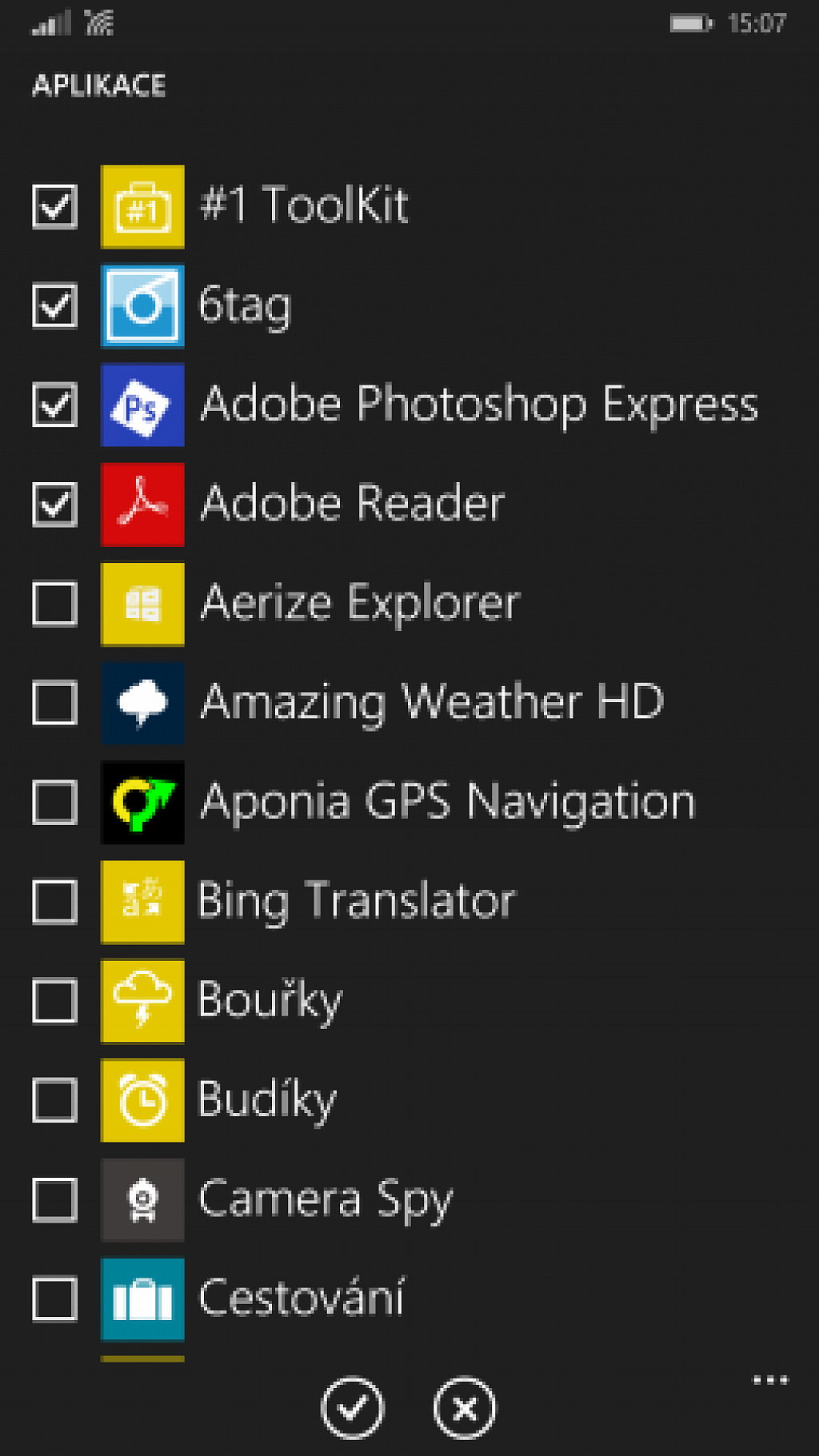Check the Aerize Explorer checkbox
Image resolution: width=819 pixels, height=1456 pixels.
[54, 604]
